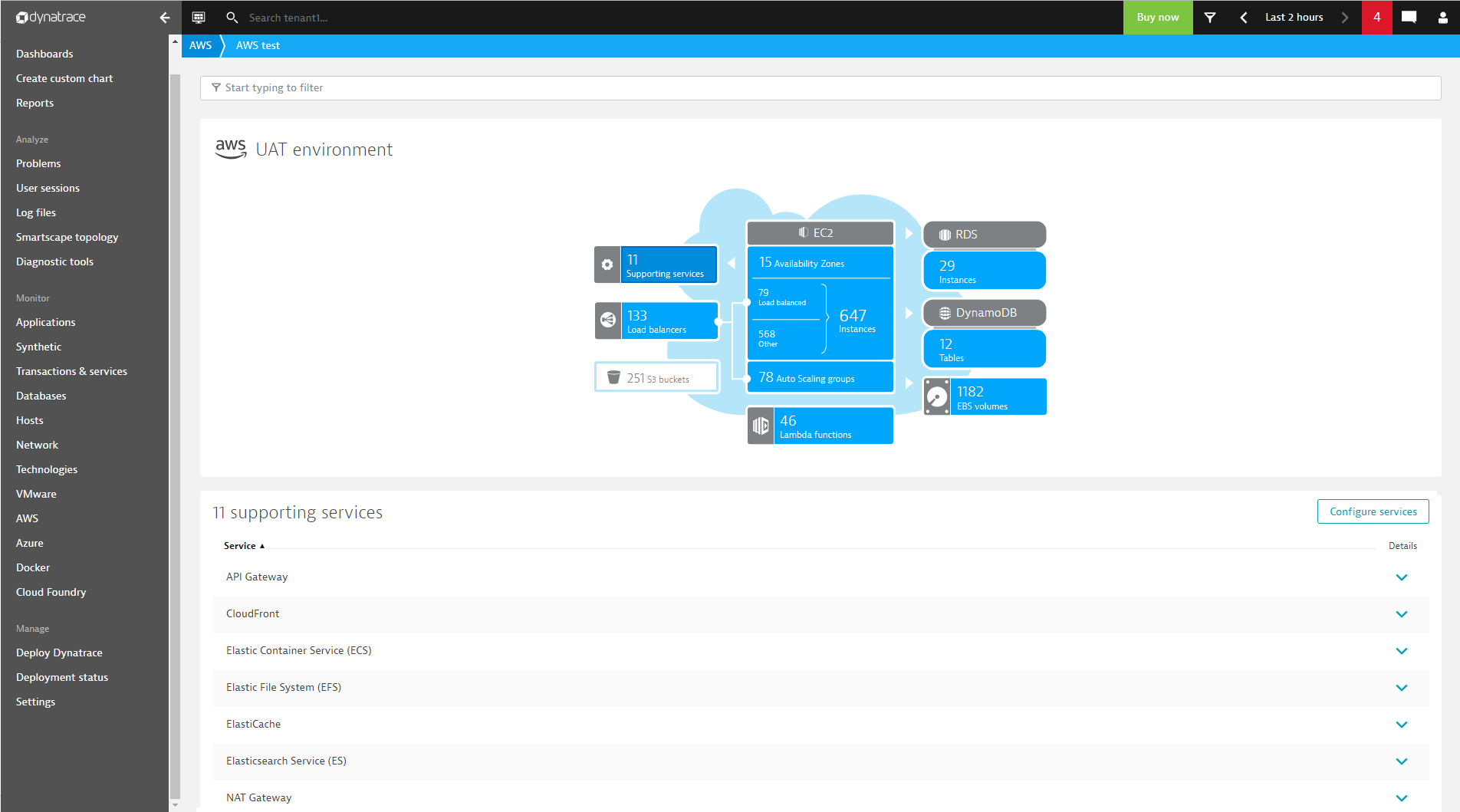Sort by the Service column header

244,546
